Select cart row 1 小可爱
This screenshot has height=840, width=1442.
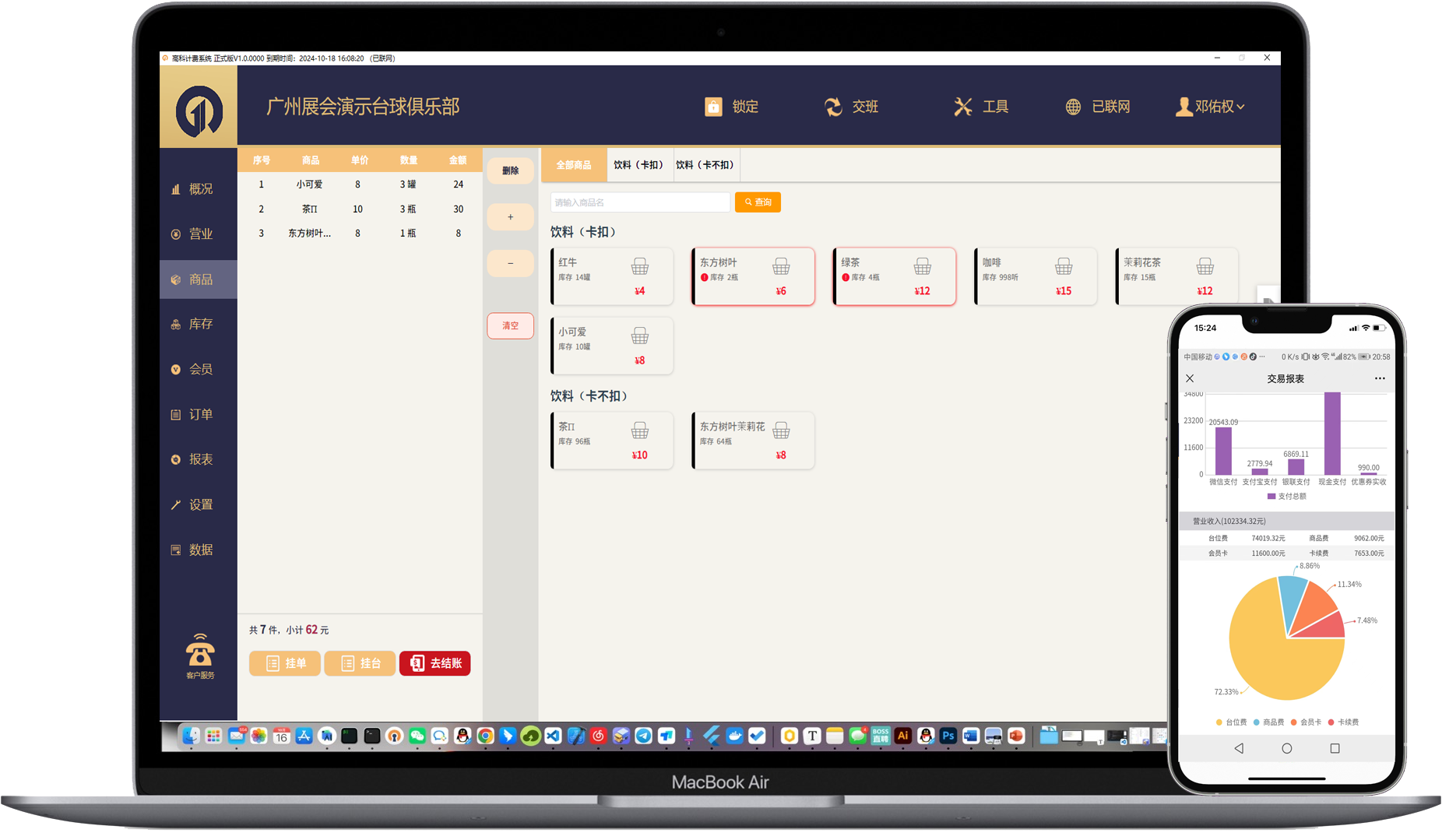coord(360,185)
